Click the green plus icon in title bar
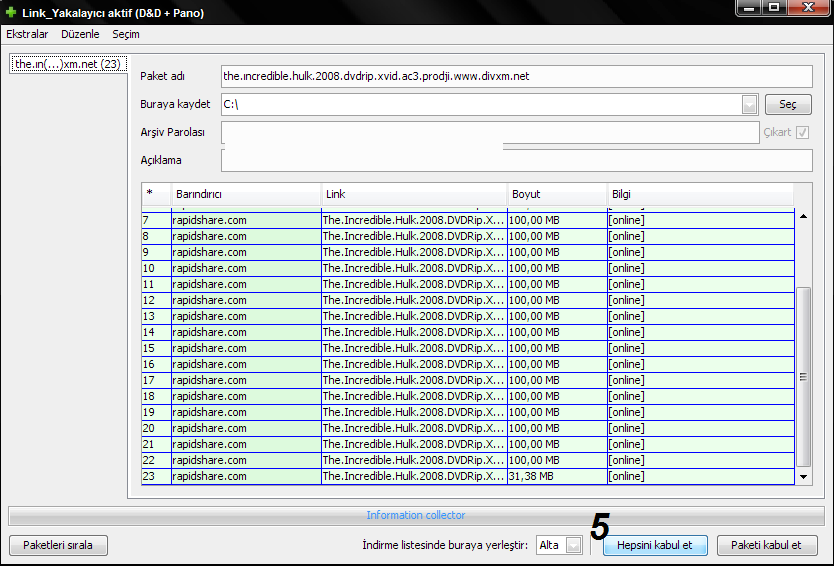Viewport: 834px width, 566px height. pyautogui.click(x=11, y=13)
